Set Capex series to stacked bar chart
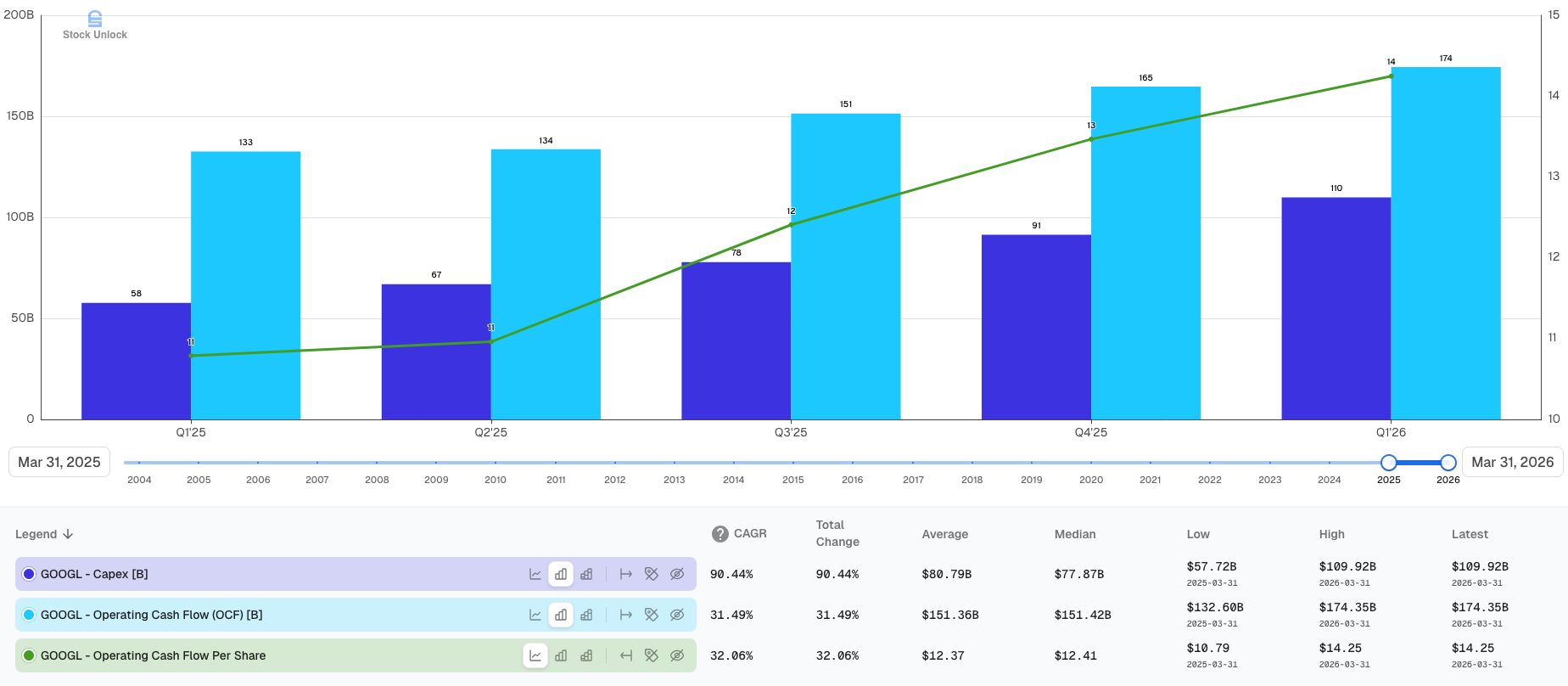Viewport: 1568px width, 686px height. click(586, 574)
